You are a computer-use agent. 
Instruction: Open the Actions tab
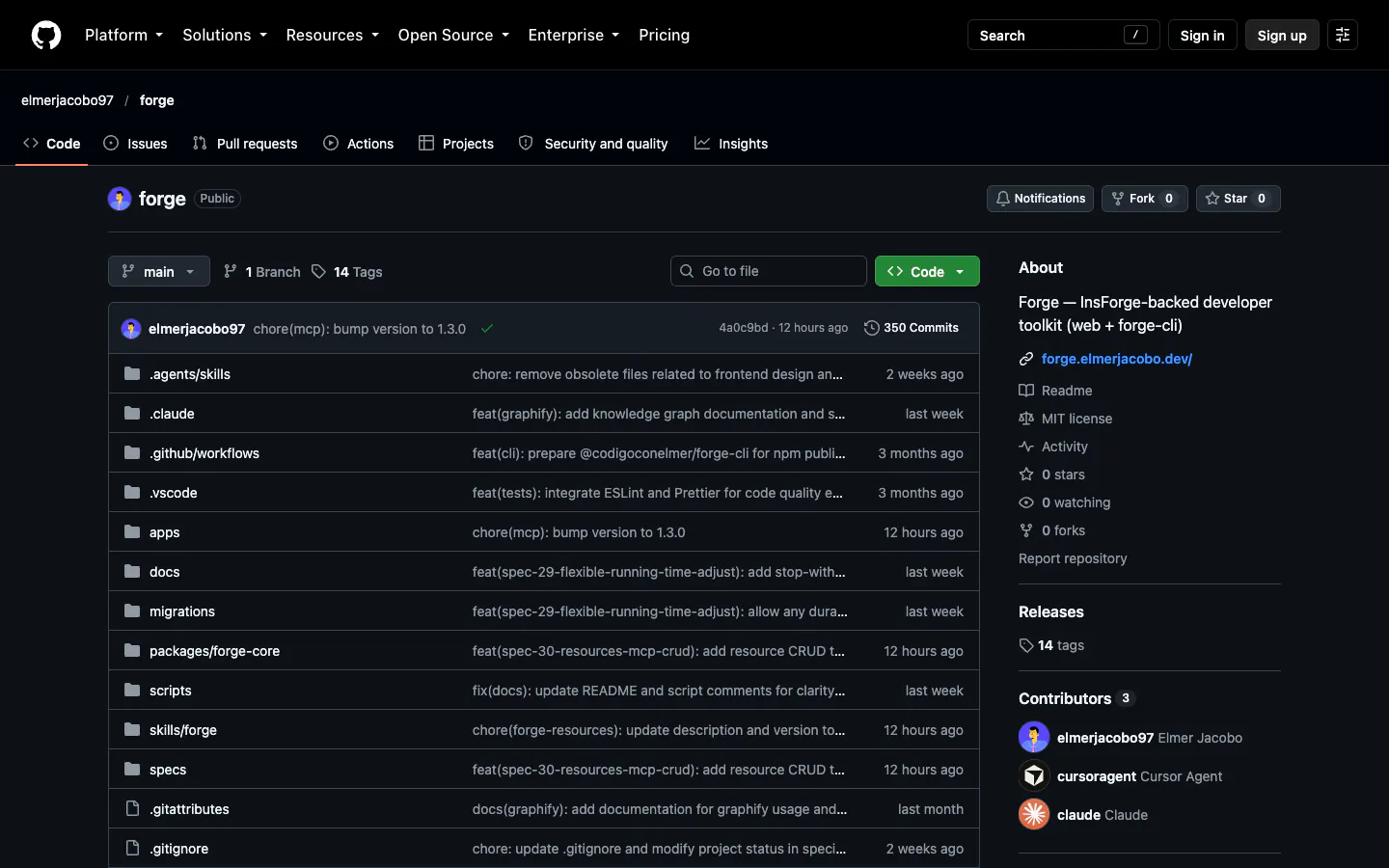click(x=359, y=144)
